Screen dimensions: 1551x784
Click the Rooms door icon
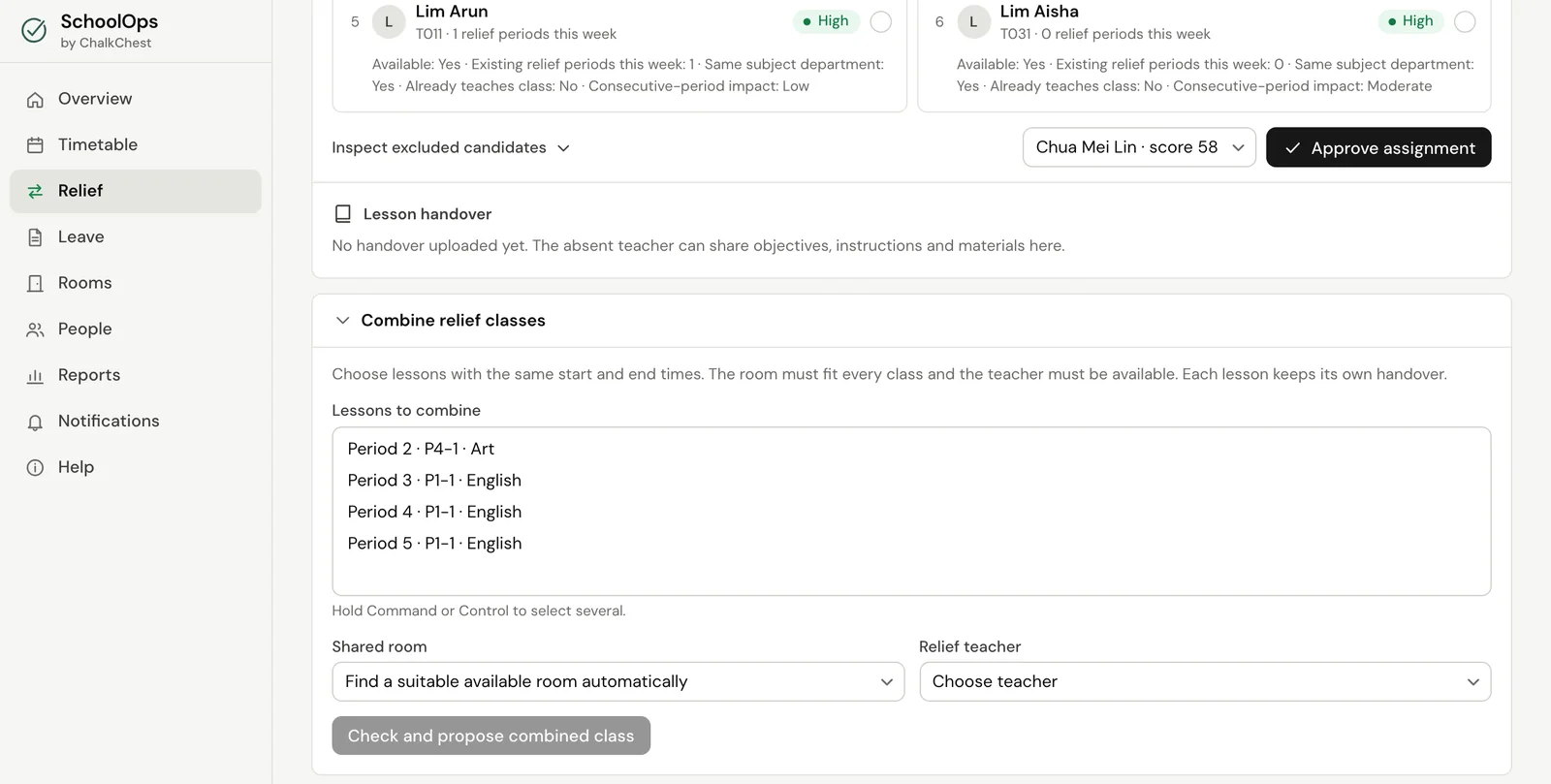pyautogui.click(x=35, y=283)
